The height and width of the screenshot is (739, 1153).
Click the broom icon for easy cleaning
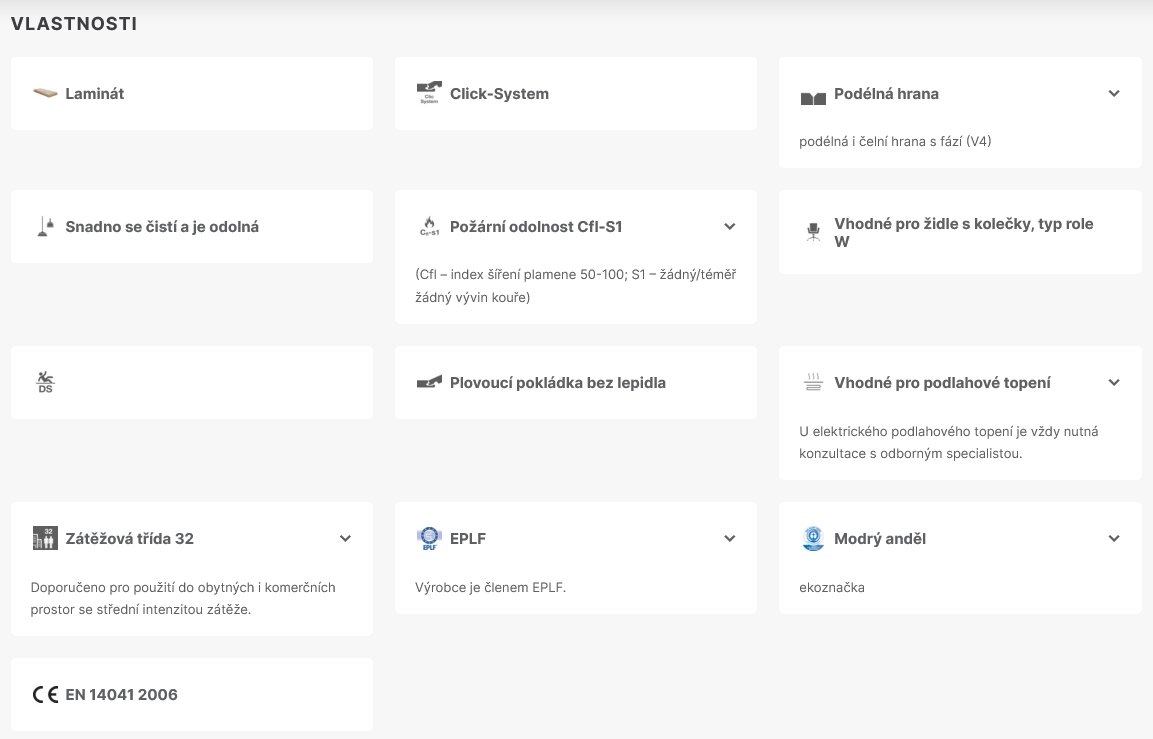pyautogui.click(x=45, y=227)
